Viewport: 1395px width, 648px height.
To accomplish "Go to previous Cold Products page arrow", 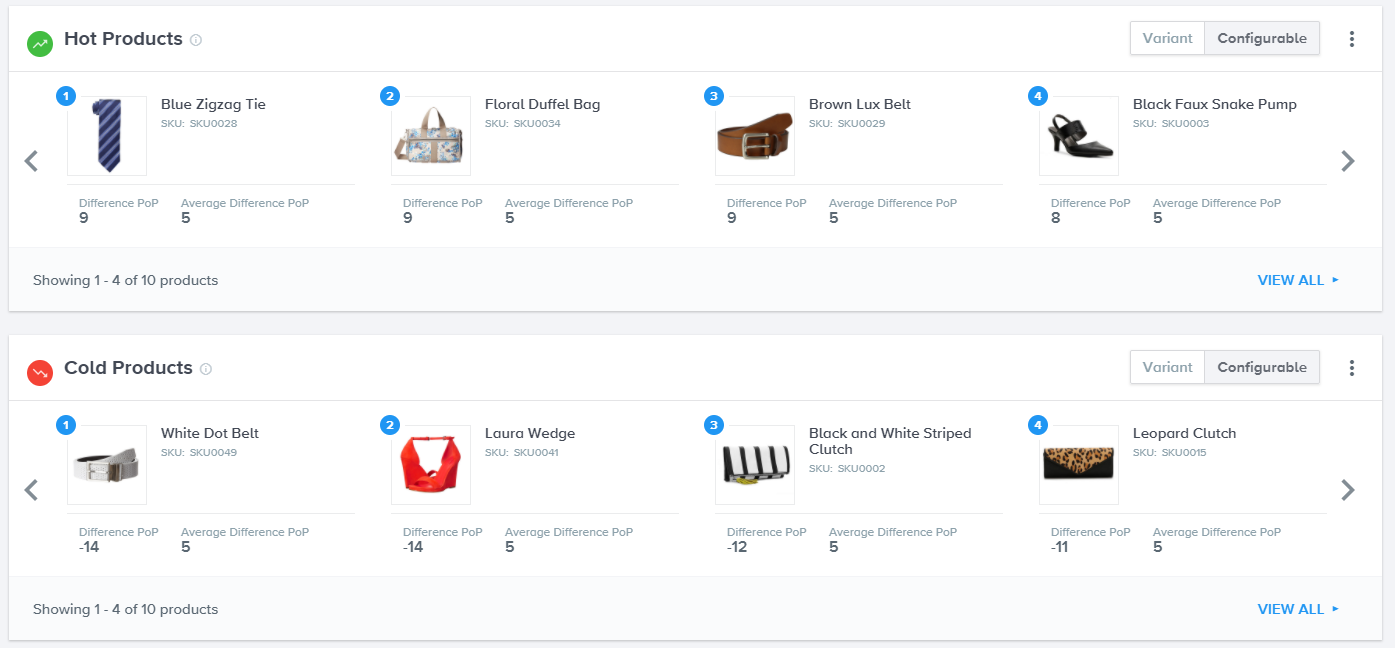I will tap(31, 489).
